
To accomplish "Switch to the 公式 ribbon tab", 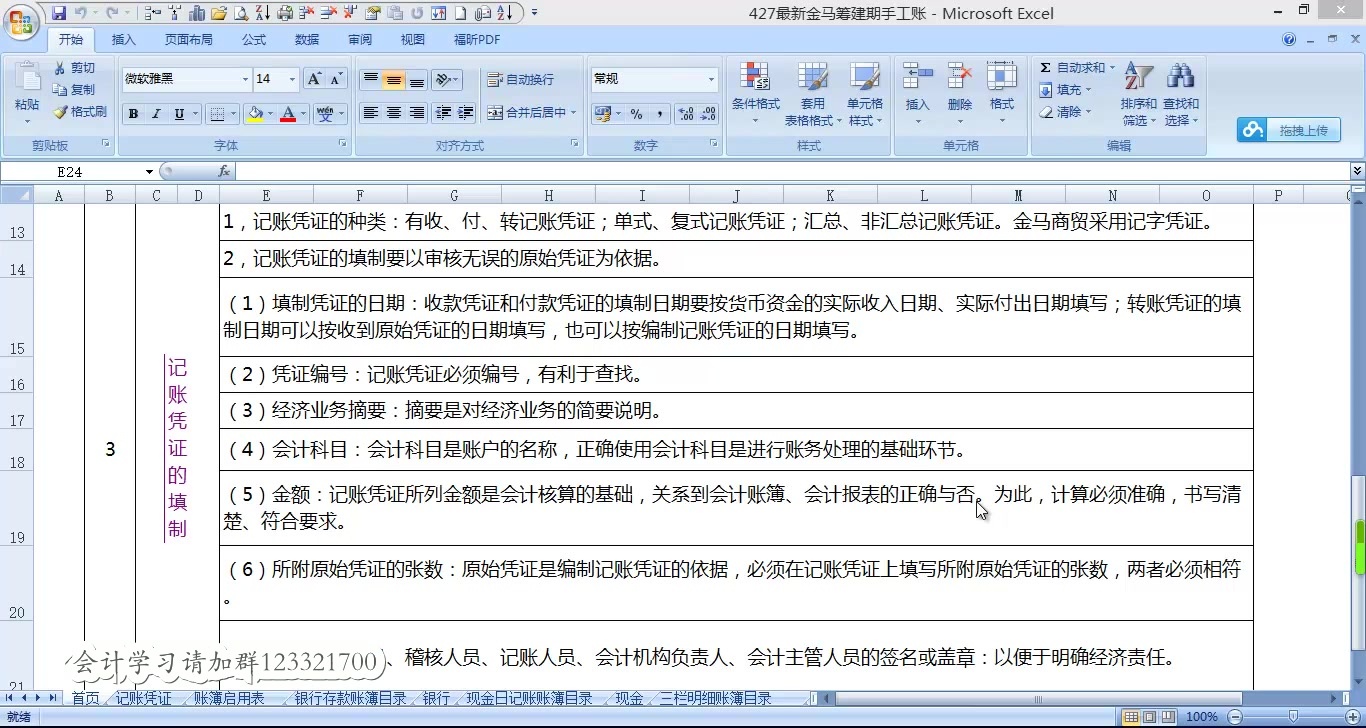I will click(x=254, y=40).
